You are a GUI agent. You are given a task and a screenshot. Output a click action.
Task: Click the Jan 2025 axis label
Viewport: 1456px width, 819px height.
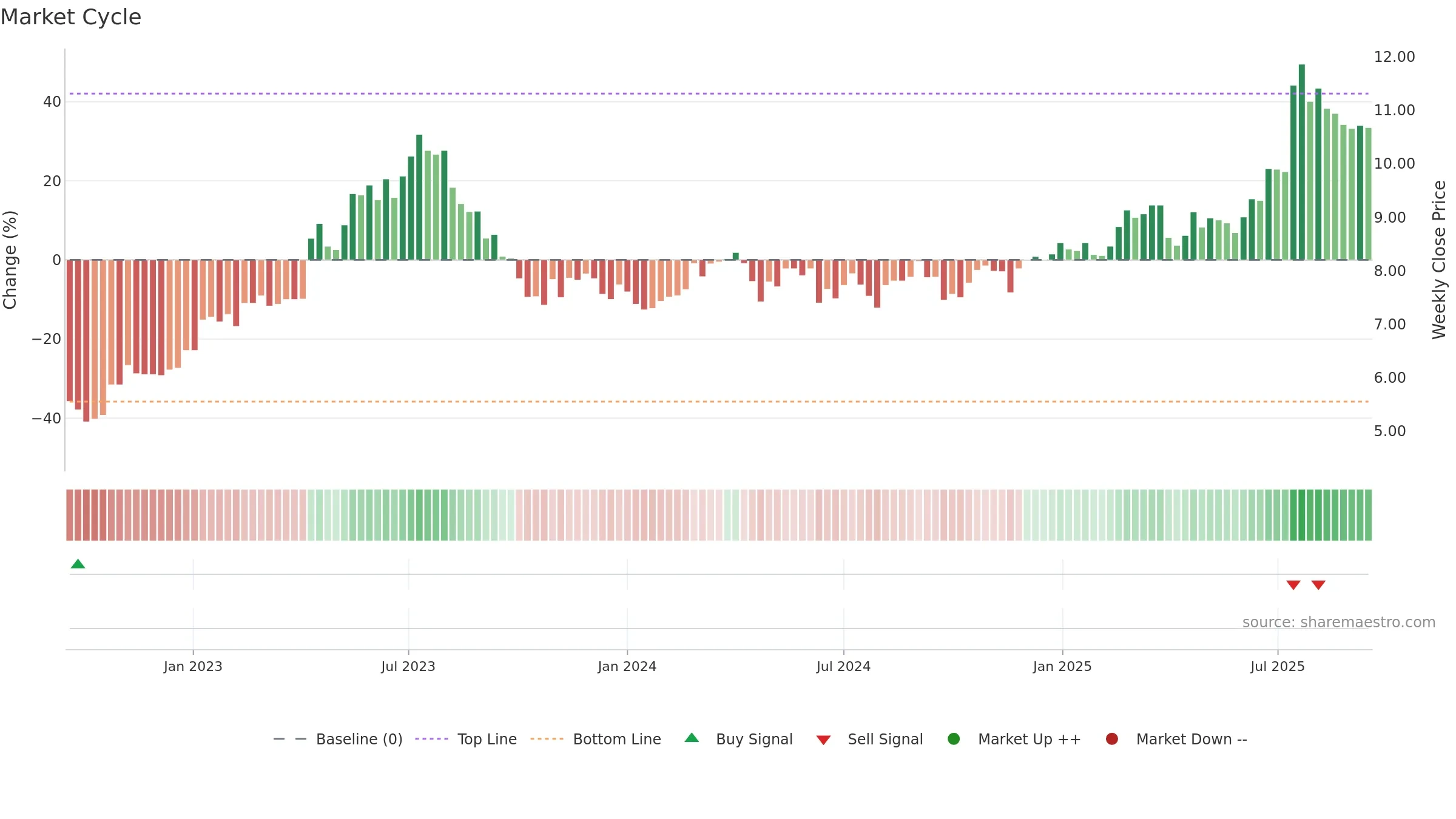pos(1062,667)
